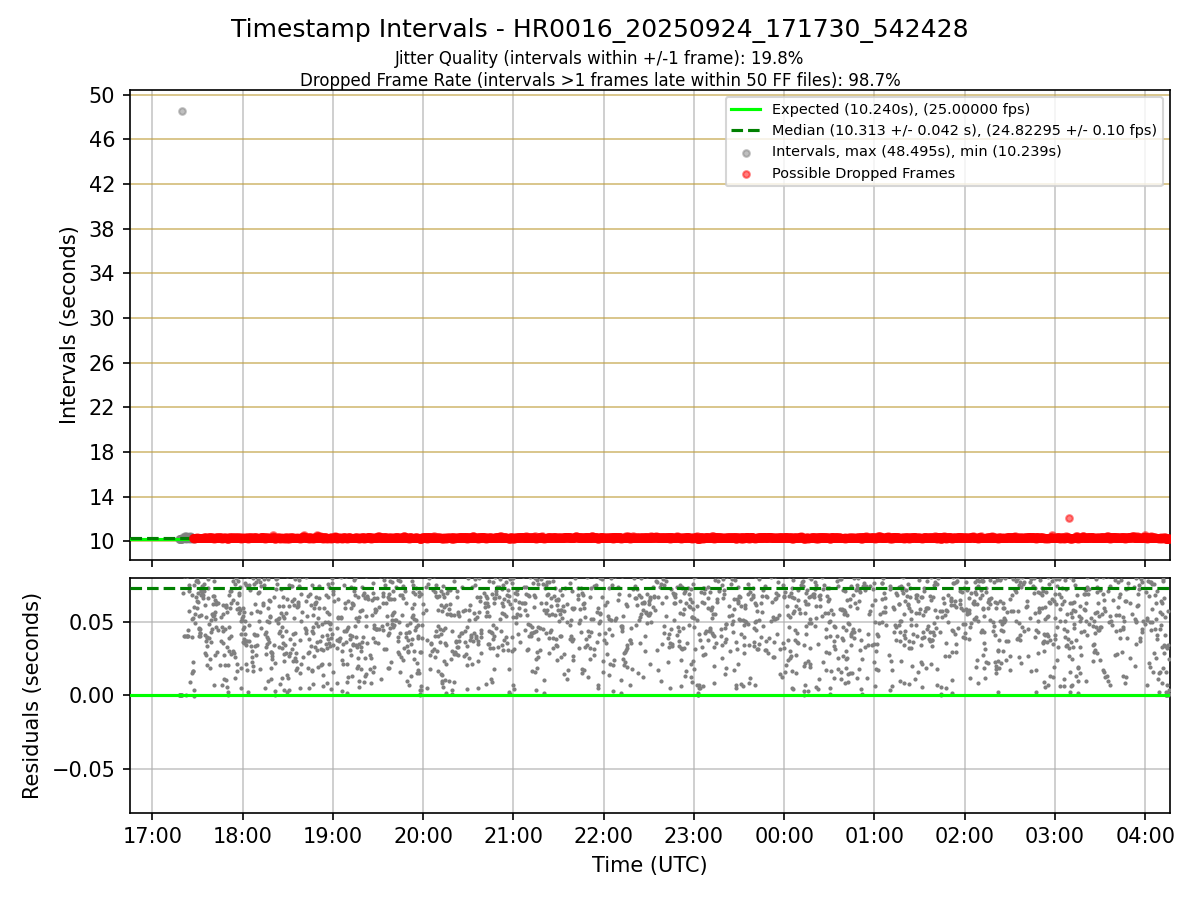Viewport: 1200px width, 900px height.
Task: Click the gray dot marker in legend
Action: point(746,152)
